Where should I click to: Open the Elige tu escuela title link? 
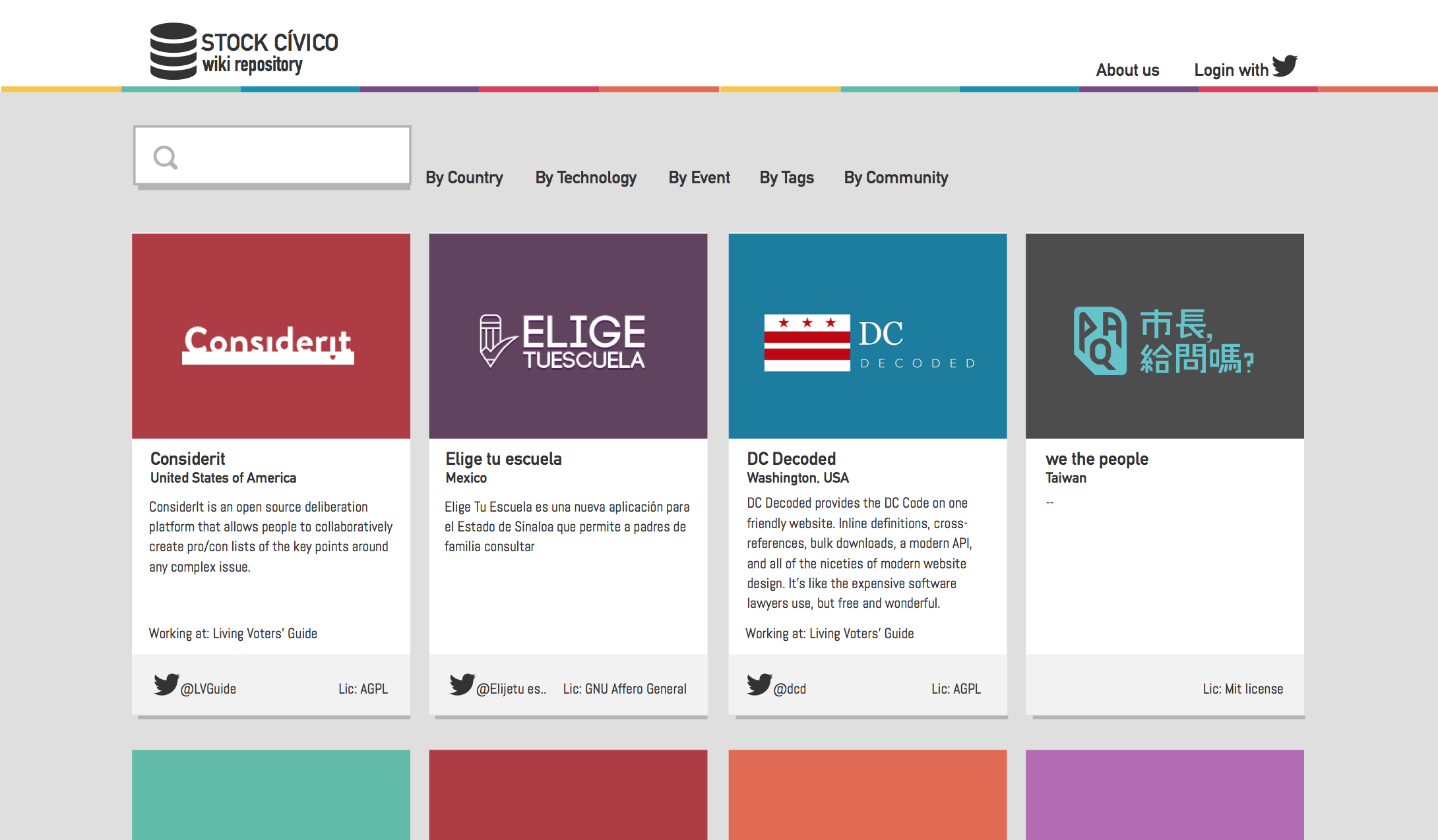pyautogui.click(x=503, y=459)
